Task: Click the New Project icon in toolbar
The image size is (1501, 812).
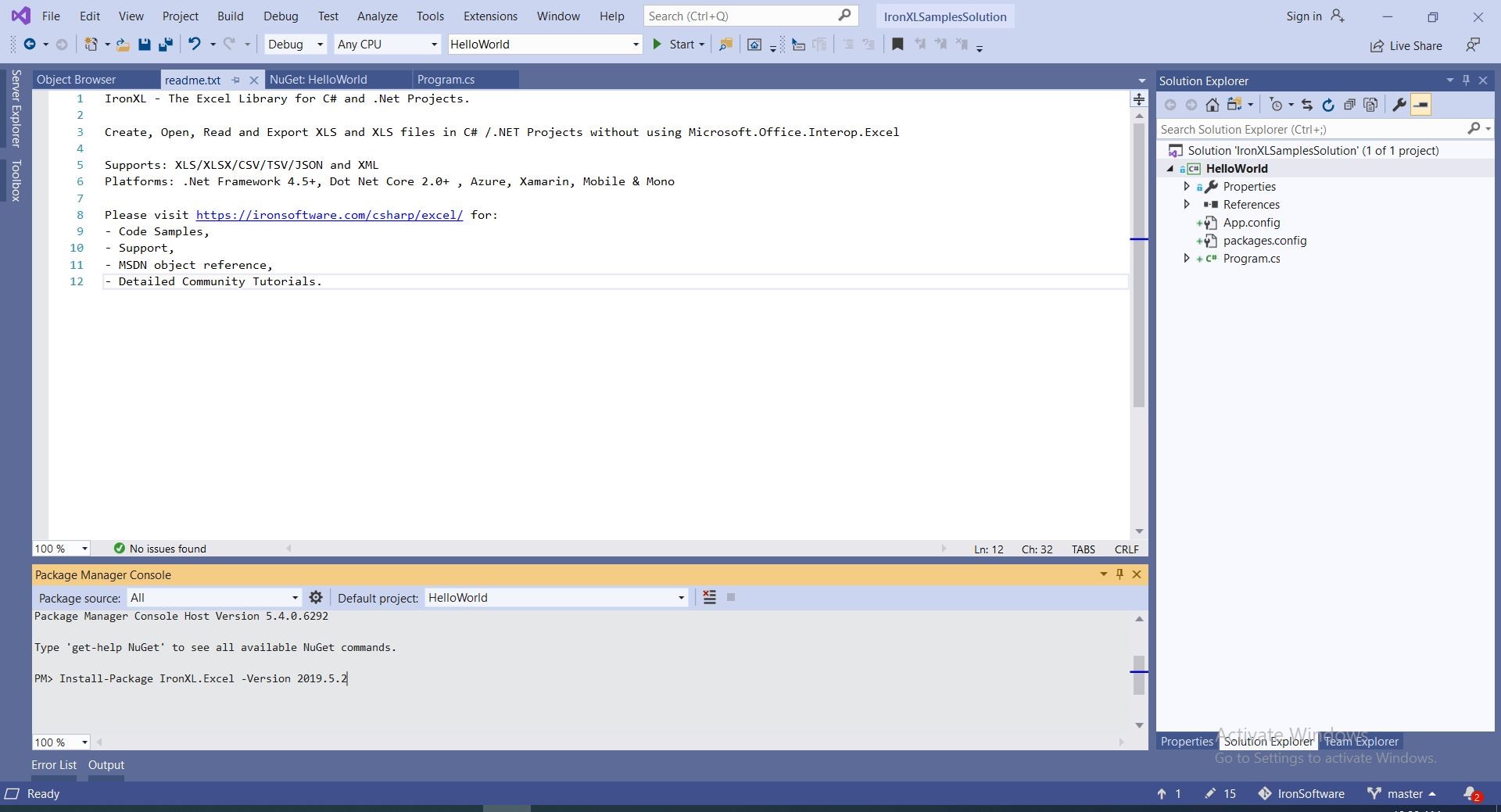Action: (x=91, y=45)
